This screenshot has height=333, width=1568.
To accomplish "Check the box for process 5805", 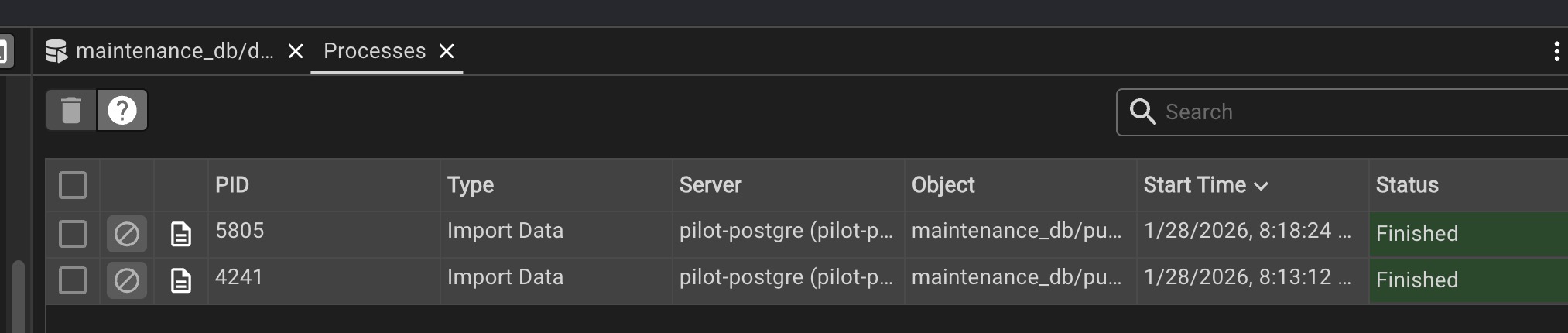I will 73,234.
